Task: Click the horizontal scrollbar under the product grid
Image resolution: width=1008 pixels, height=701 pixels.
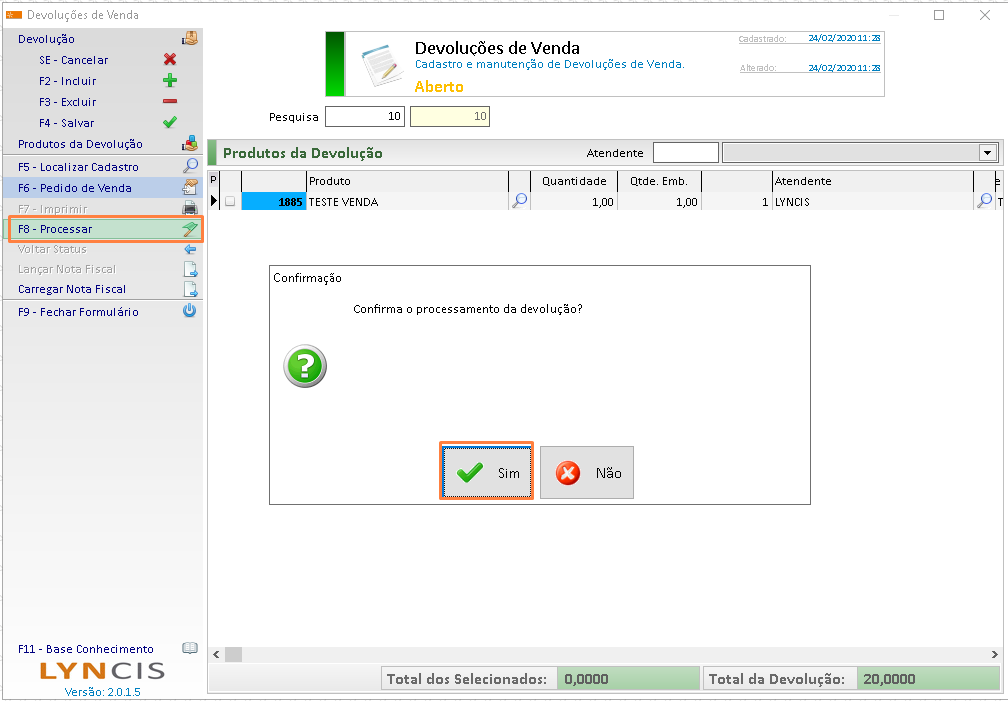Action: 600,655
